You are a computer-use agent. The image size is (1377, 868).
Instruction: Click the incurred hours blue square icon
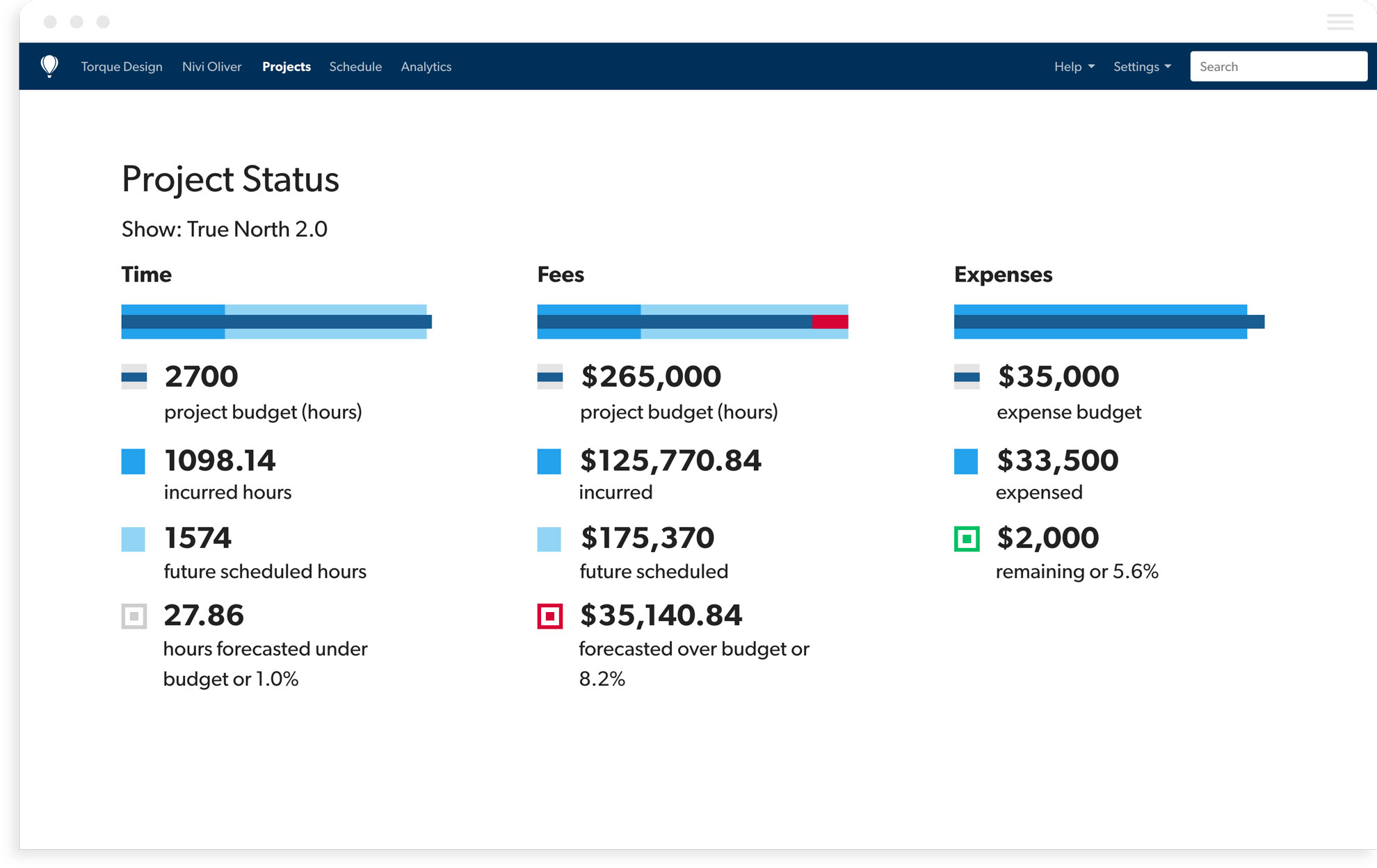[x=134, y=460]
